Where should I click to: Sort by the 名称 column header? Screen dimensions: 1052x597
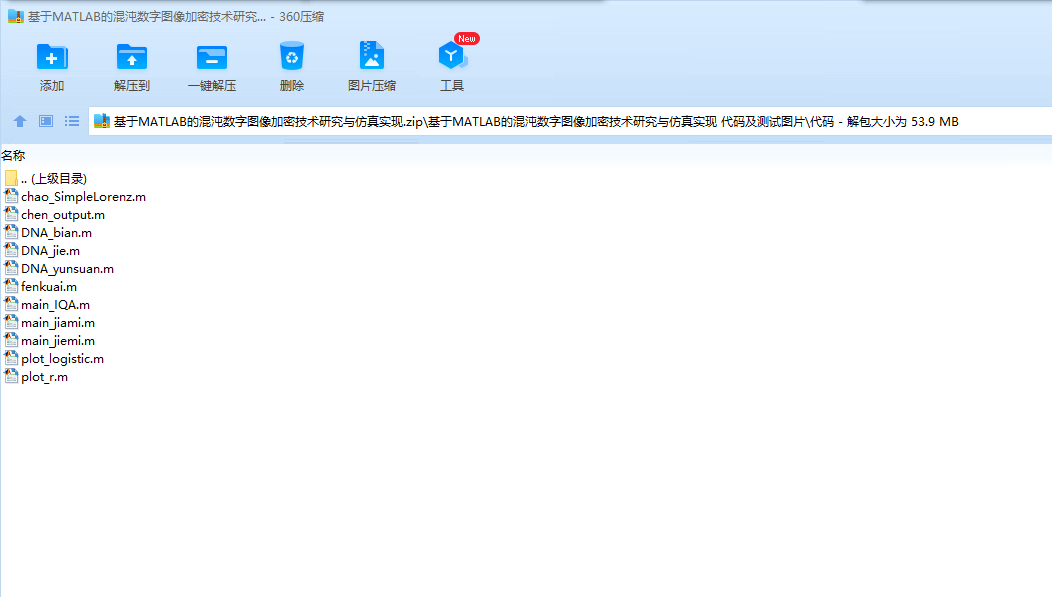13,156
